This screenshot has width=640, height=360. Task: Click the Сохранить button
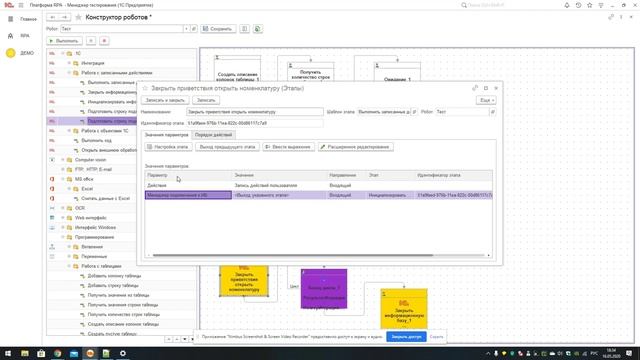pos(218,29)
